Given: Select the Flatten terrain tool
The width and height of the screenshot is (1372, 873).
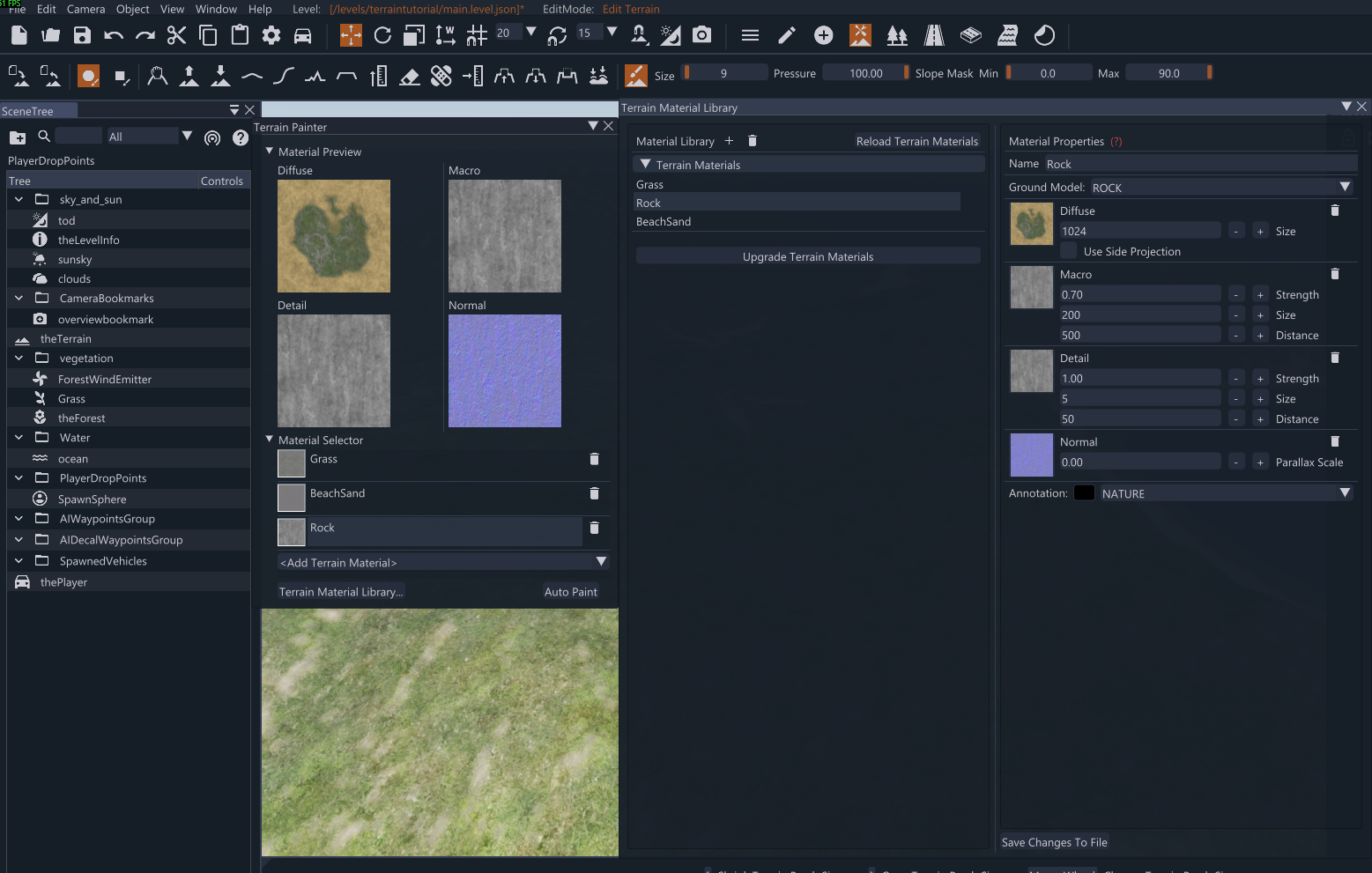Looking at the screenshot, I should [x=347, y=77].
